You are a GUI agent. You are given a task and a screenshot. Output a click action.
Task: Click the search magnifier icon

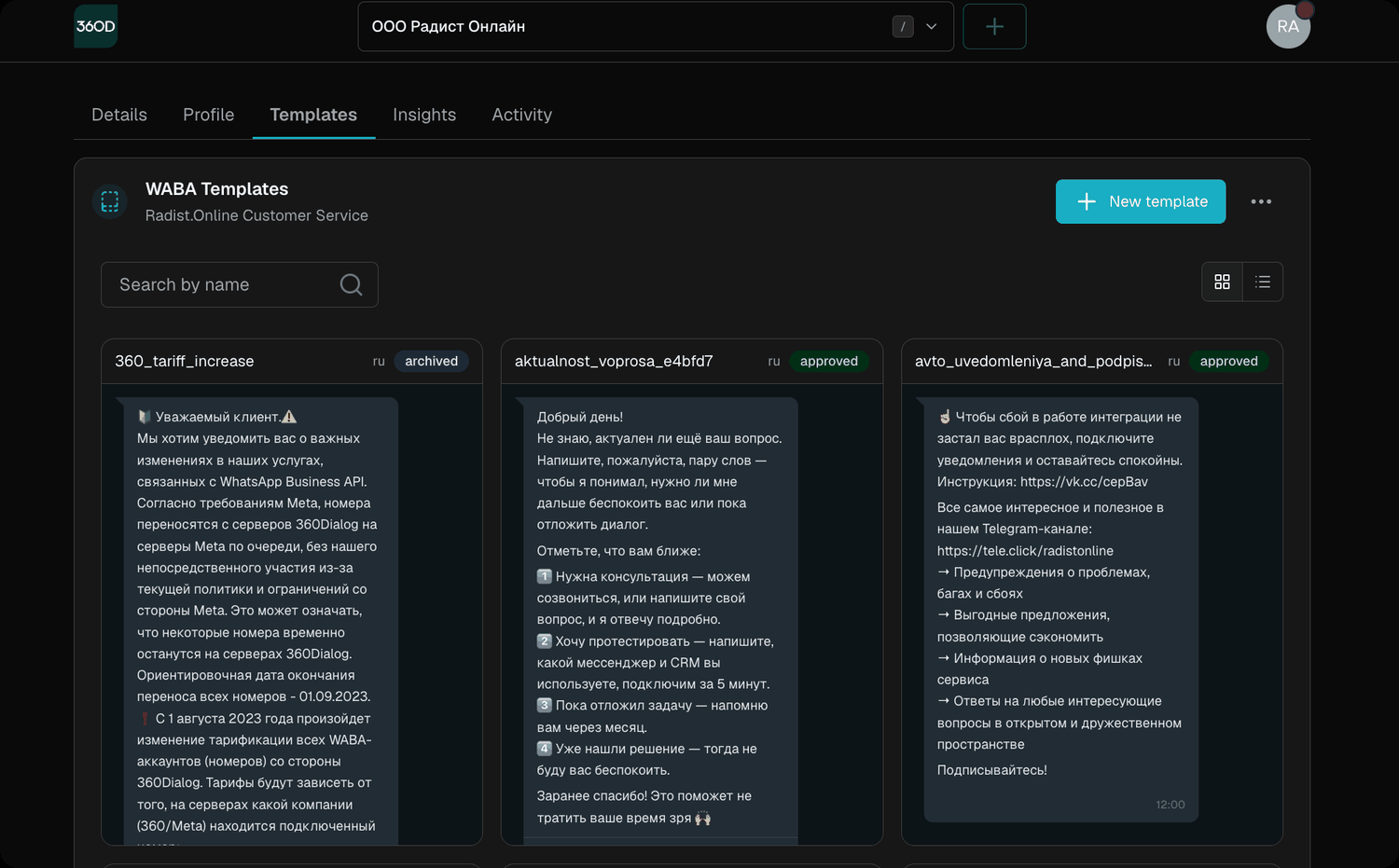pyautogui.click(x=351, y=284)
